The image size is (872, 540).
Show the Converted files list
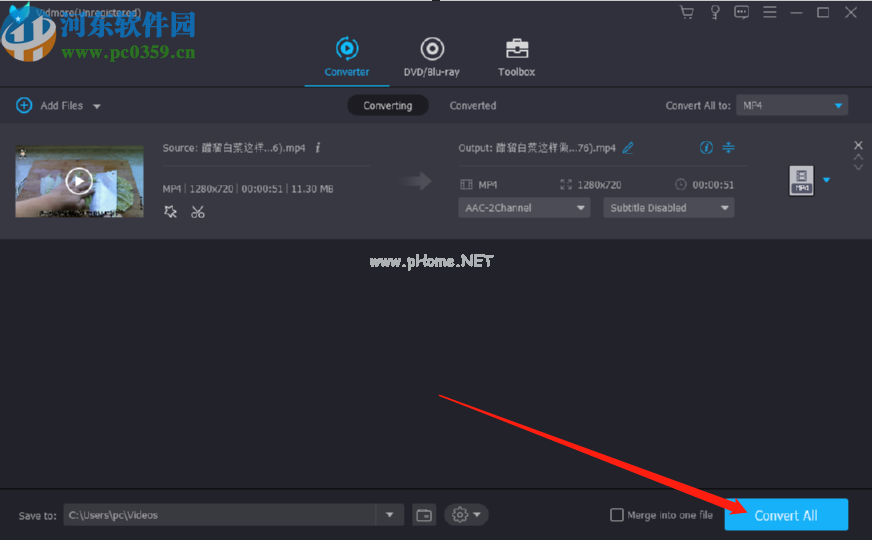tap(472, 105)
